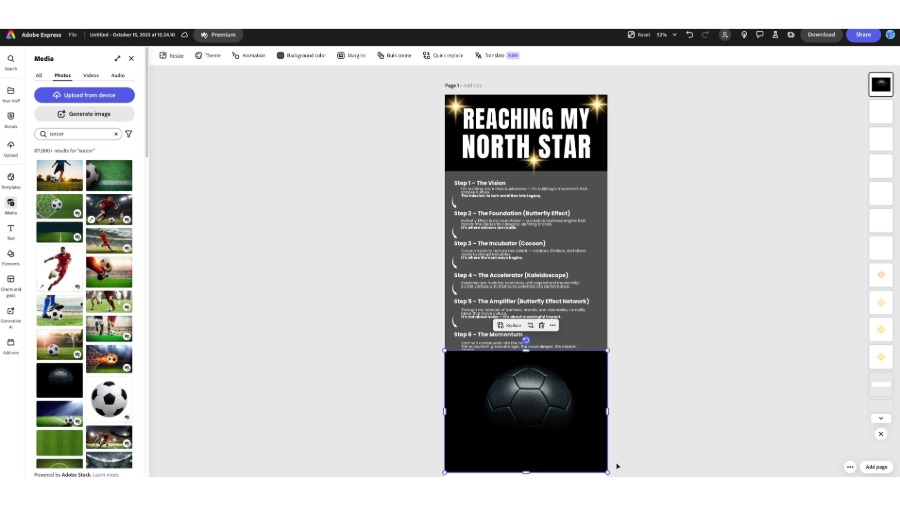This screenshot has width=900, height=506.
Task: Open the Theme options
Action: pos(208,56)
